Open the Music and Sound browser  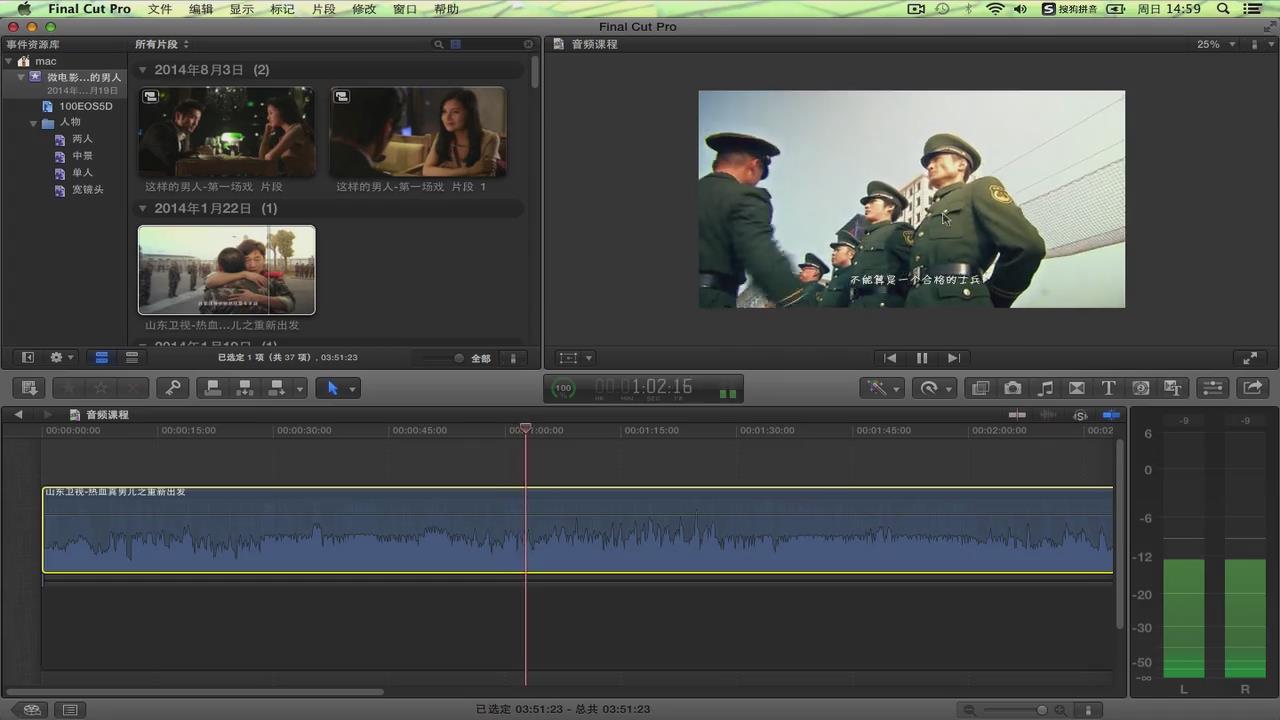click(1045, 388)
